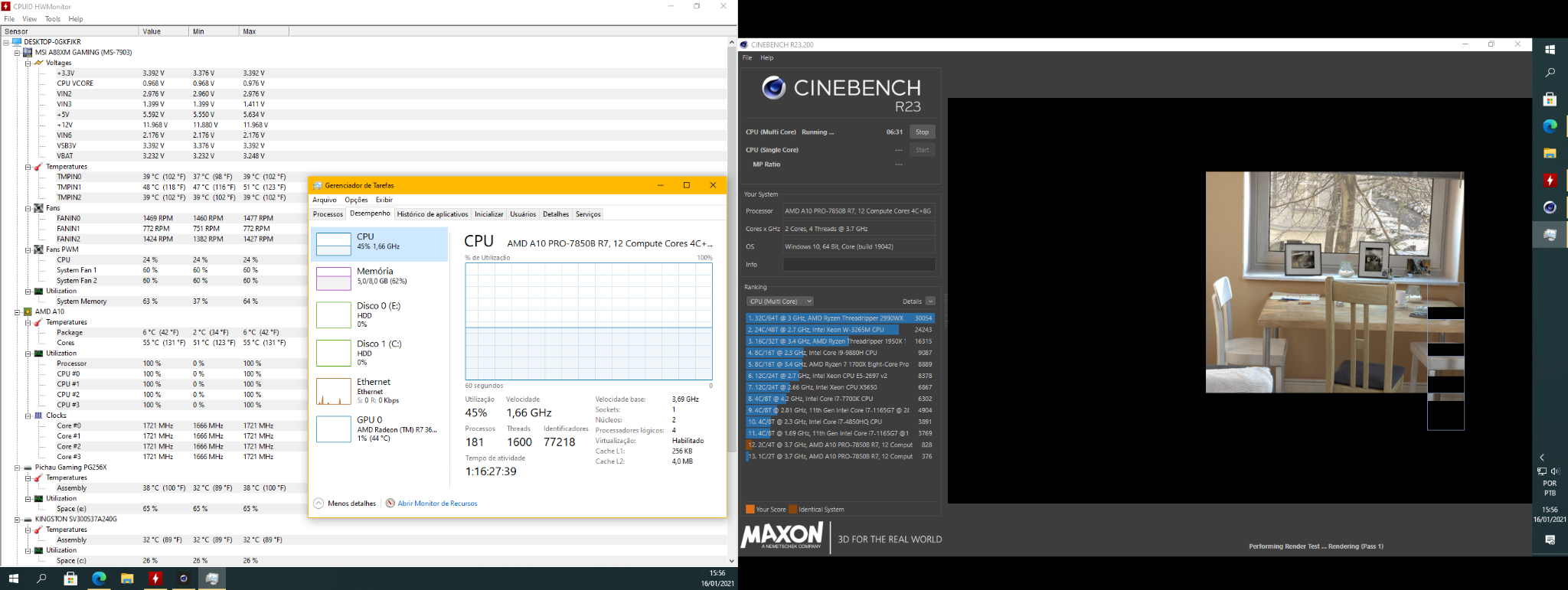Viewport: 1568px width, 590px height.
Task: Select the GPU 0 graph thumbnail
Action: [334, 429]
